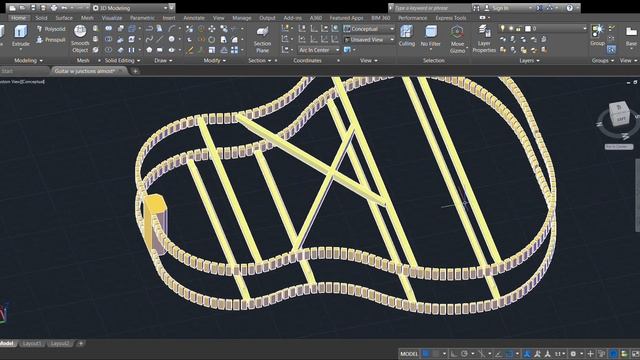
Task: Open the Unsaved View dropdown
Action: pos(369,40)
